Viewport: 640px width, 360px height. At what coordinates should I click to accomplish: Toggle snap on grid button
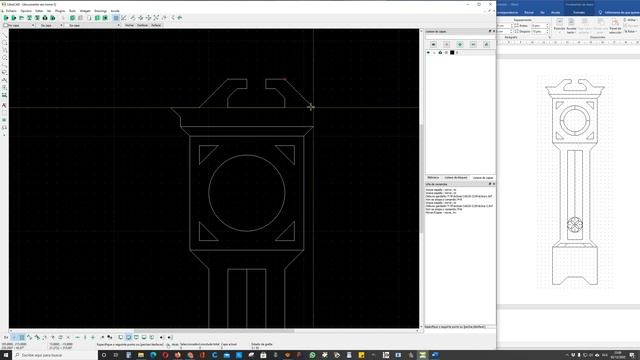point(22,338)
